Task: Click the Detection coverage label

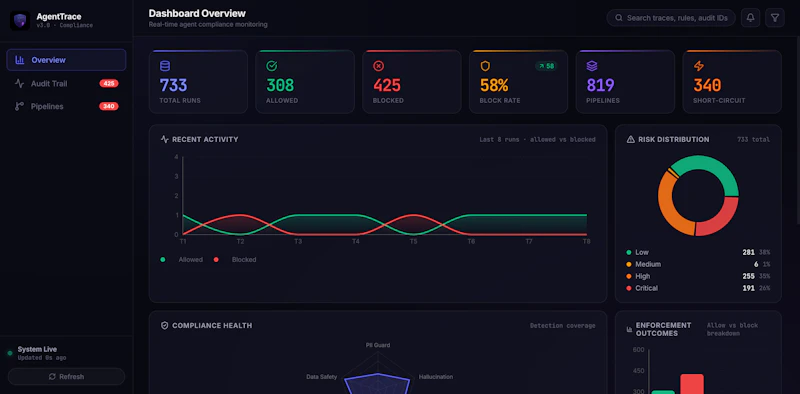Action: point(562,326)
